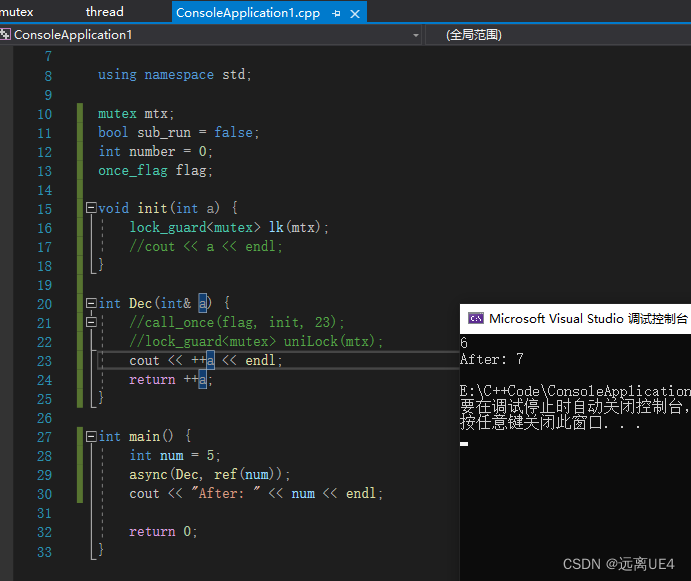Click the '6' output line in debug console
Image resolution: width=691 pixels, height=581 pixels.
point(464,343)
